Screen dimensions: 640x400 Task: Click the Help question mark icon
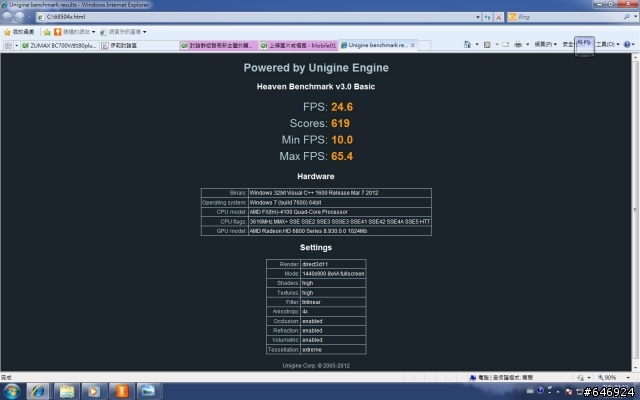click(627, 44)
